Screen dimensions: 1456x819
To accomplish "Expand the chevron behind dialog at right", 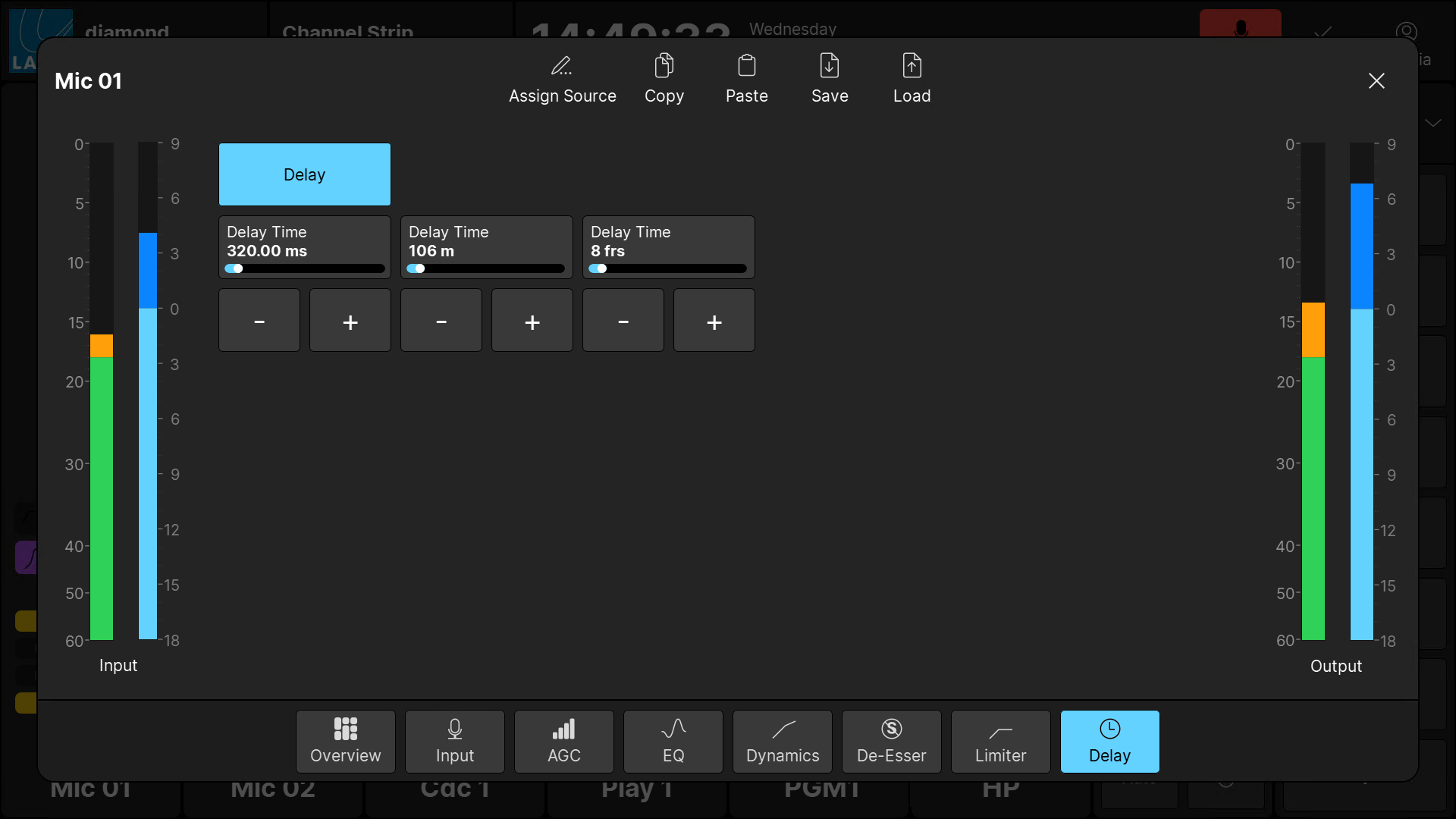I will (x=1433, y=123).
